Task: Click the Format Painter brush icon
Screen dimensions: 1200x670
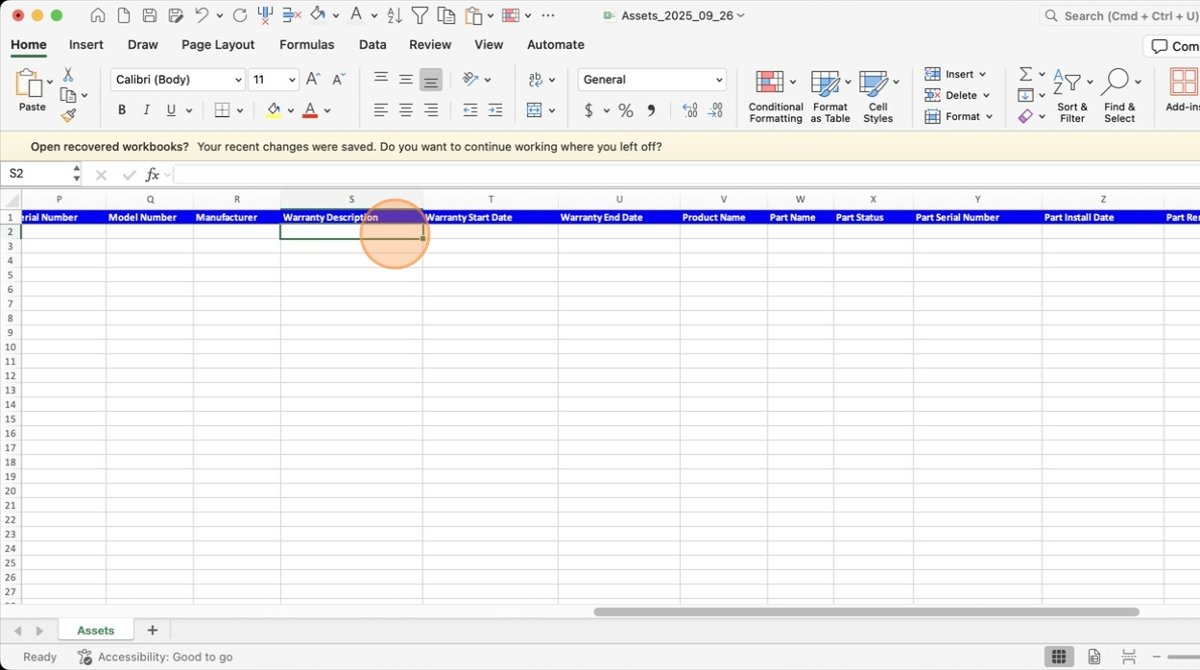Action: click(68, 116)
